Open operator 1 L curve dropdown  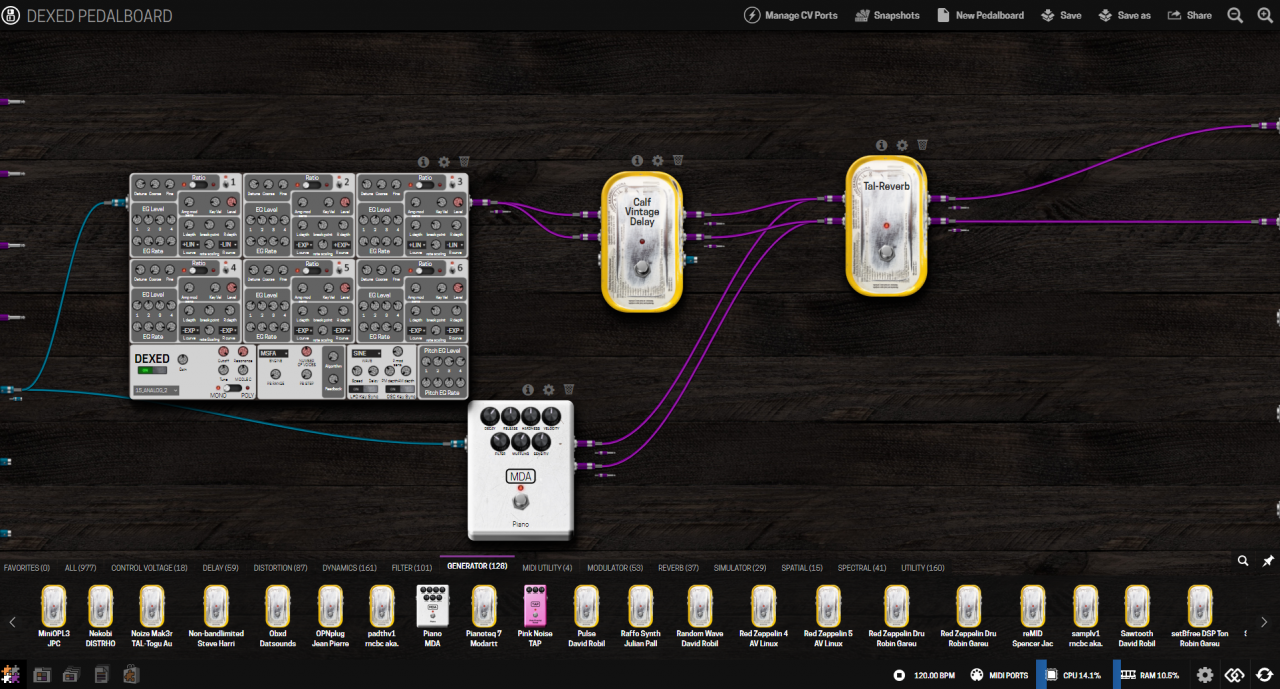pyautogui.click(x=190, y=245)
